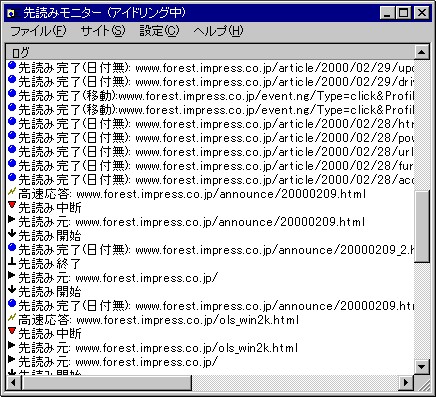This screenshot has height=397, width=436.
Task: Click yellow 高速応答 icon for announce/20000209.html
Action: click(12, 192)
